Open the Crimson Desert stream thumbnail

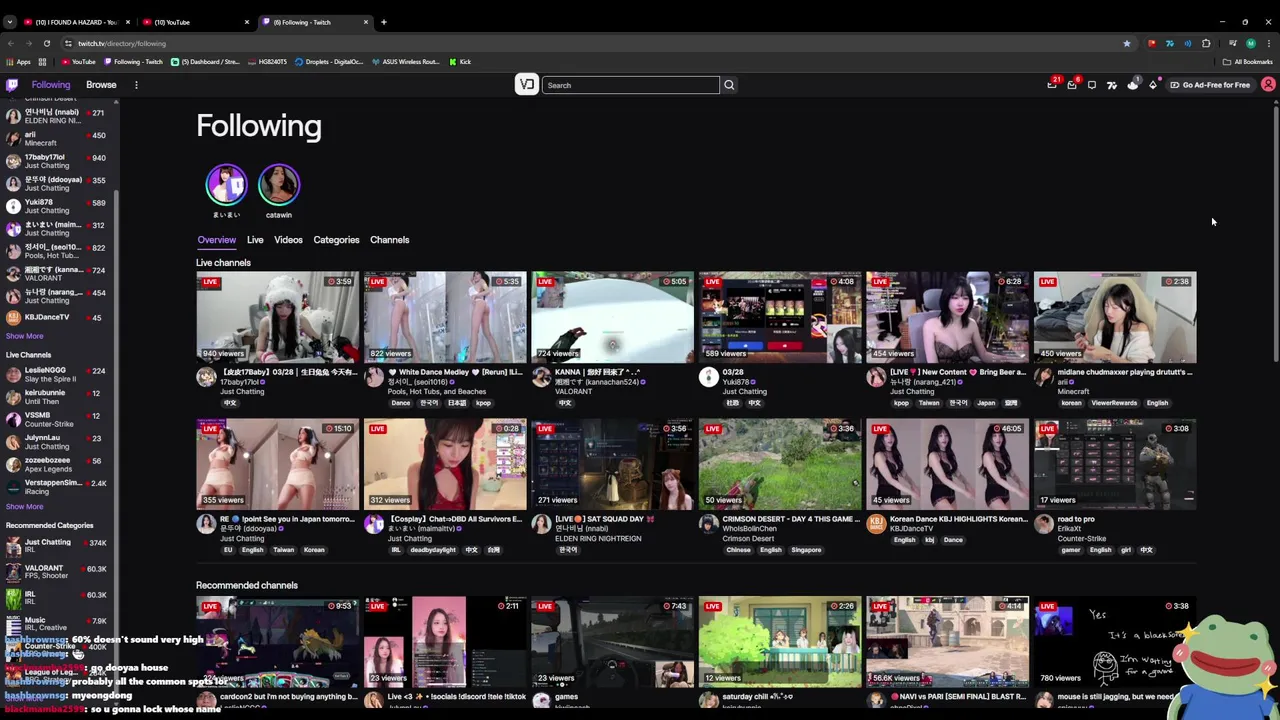pos(780,464)
